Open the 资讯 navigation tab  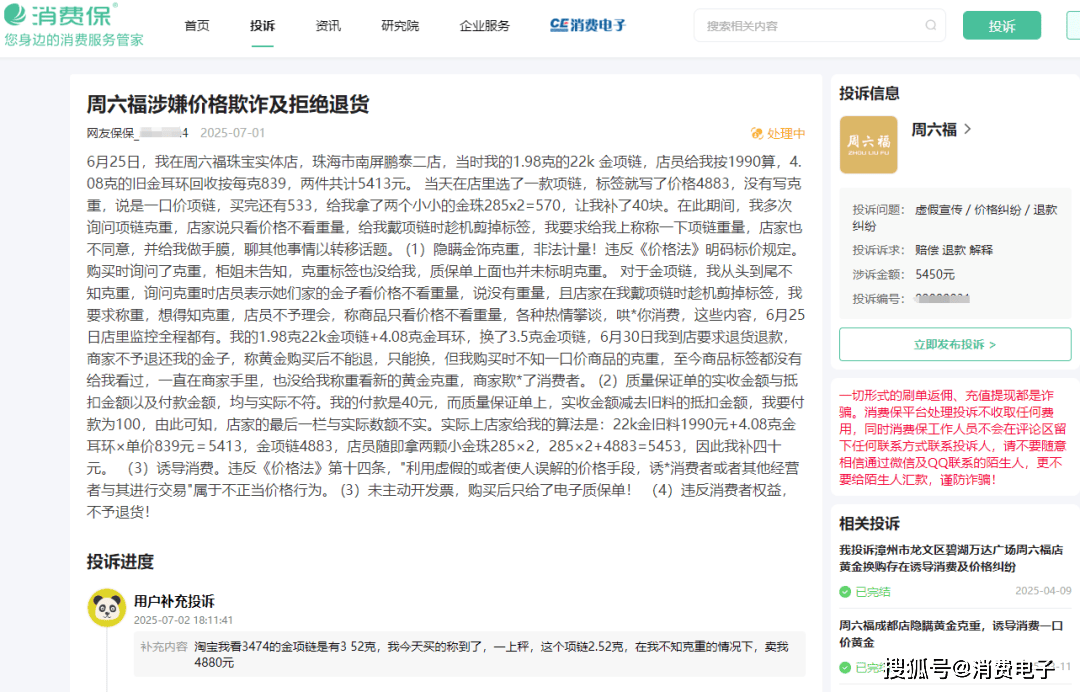pyautogui.click(x=328, y=25)
